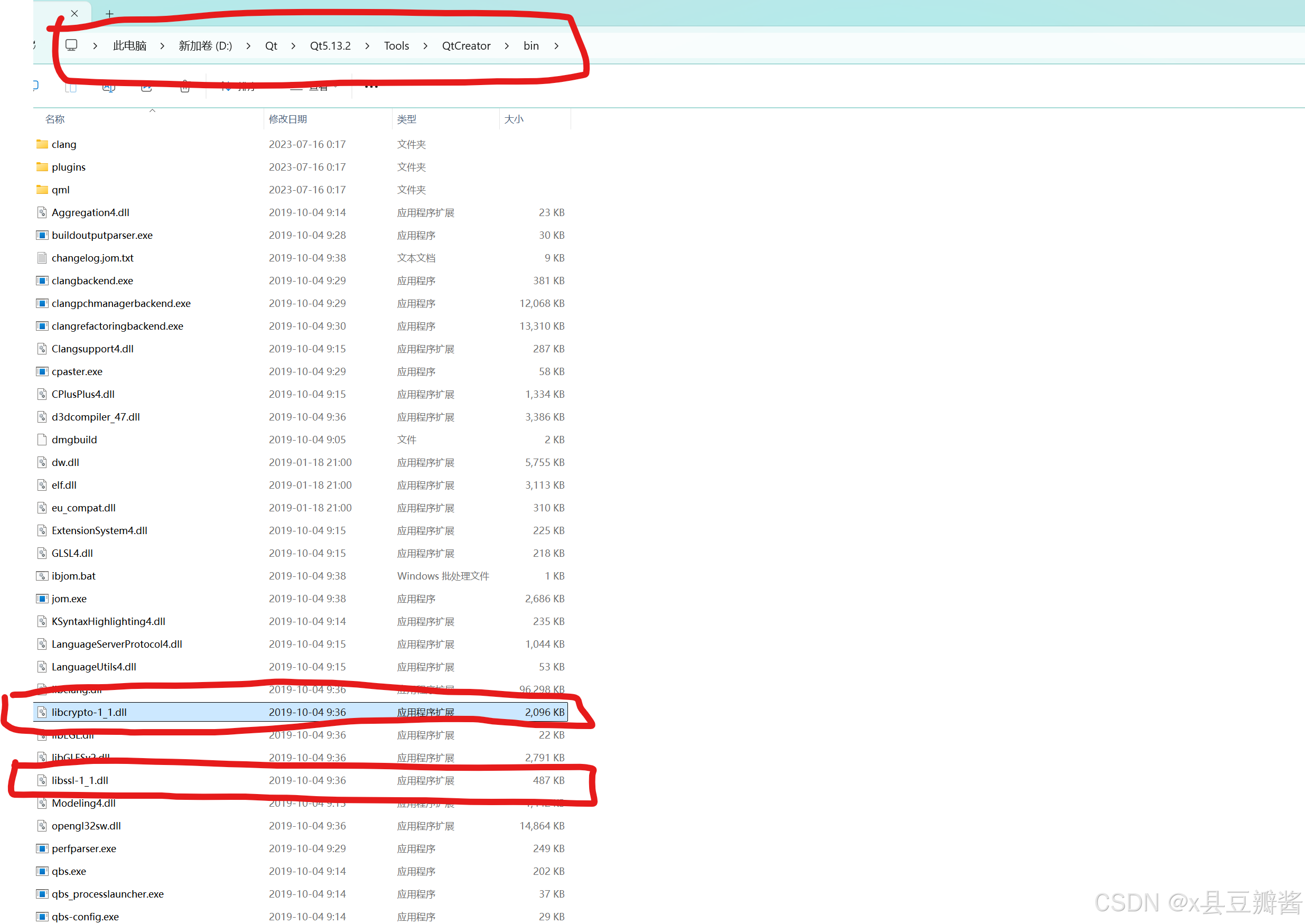
Task: Expand chevron after bin breadcrumb
Action: [x=556, y=45]
